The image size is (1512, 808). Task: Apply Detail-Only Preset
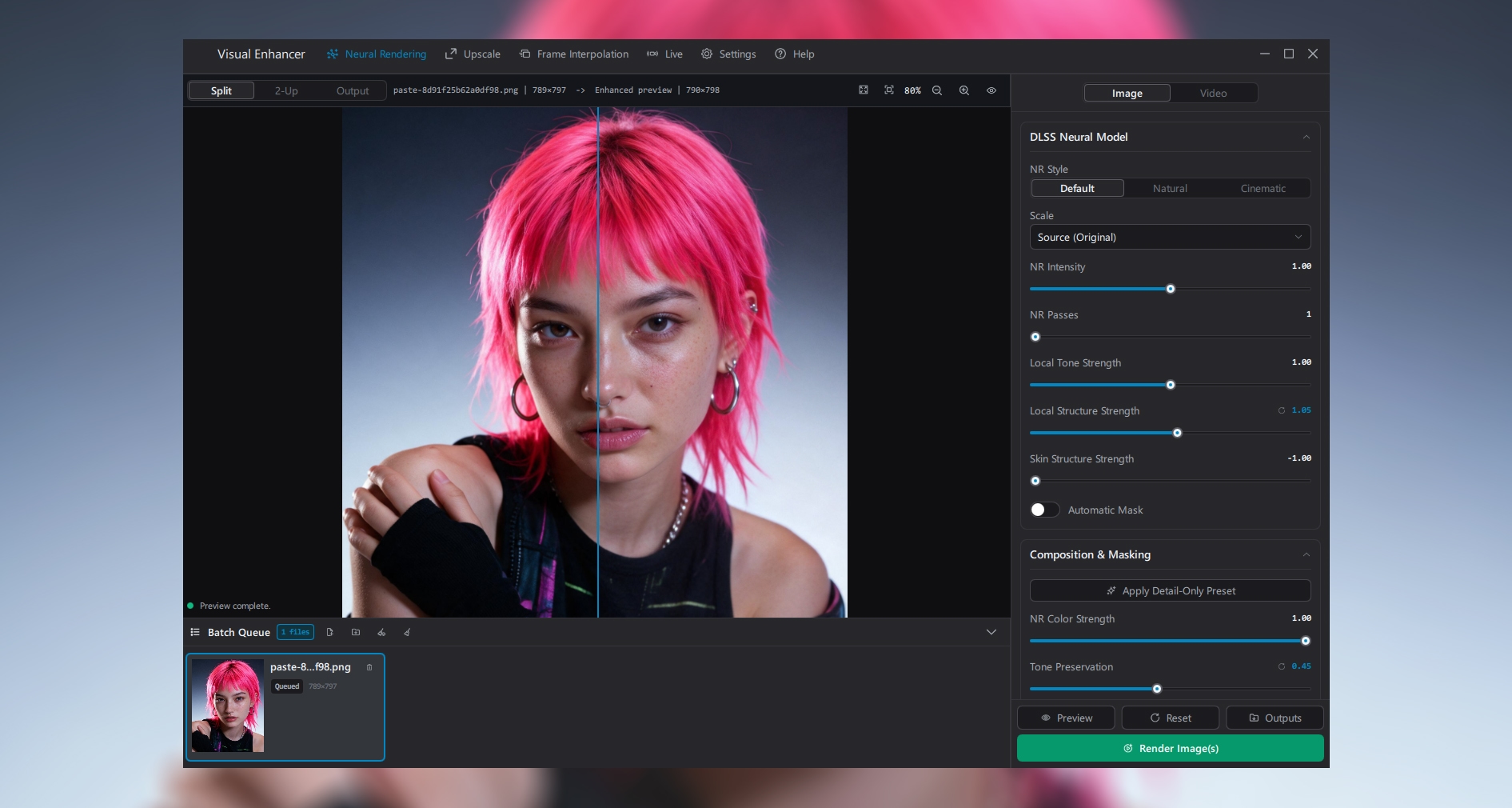[1170, 590]
